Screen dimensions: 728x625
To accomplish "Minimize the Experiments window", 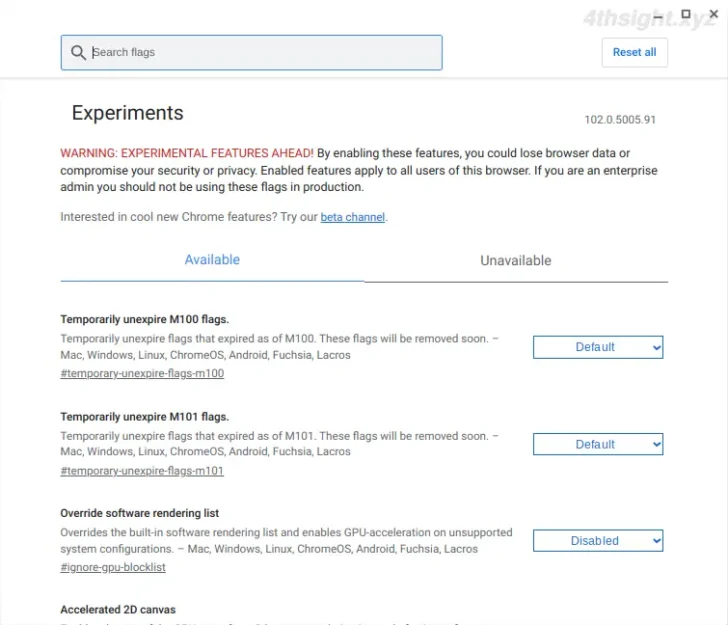I will click(x=658, y=17).
